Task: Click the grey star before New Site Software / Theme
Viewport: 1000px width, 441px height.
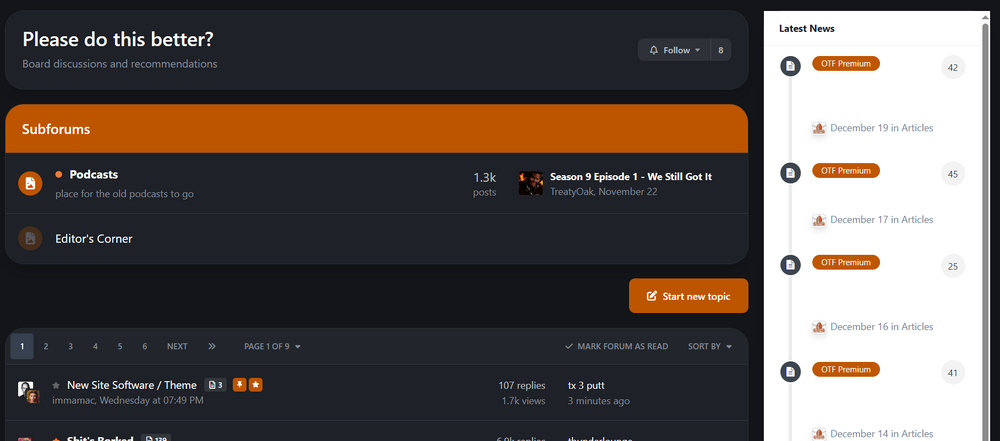Action: tap(57, 385)
